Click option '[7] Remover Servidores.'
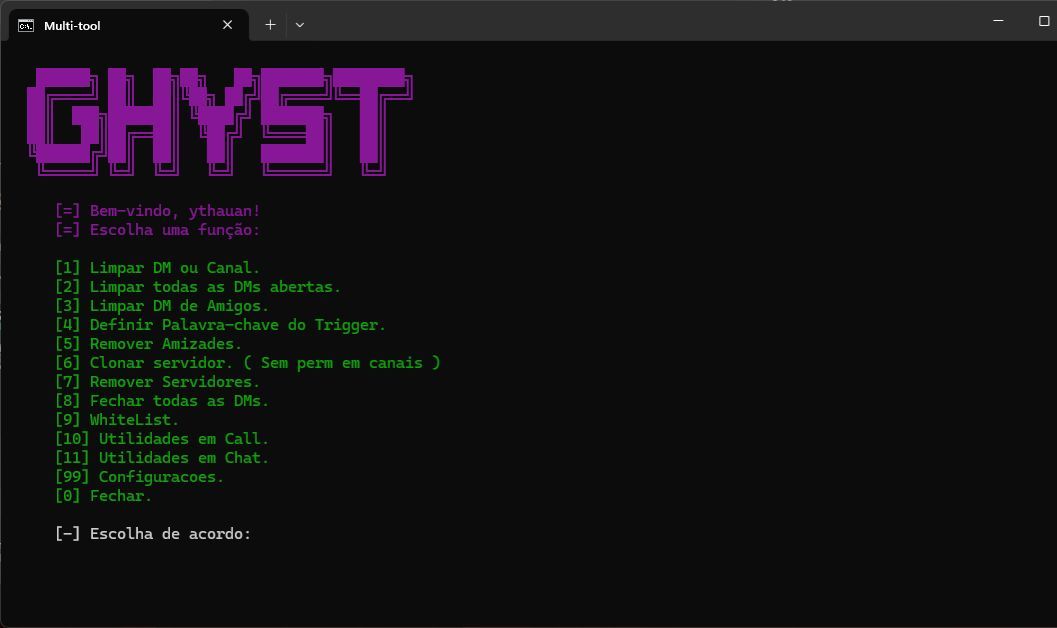Image resolution: width=1057 pixels, height=628 pixels. click(158, 381)
